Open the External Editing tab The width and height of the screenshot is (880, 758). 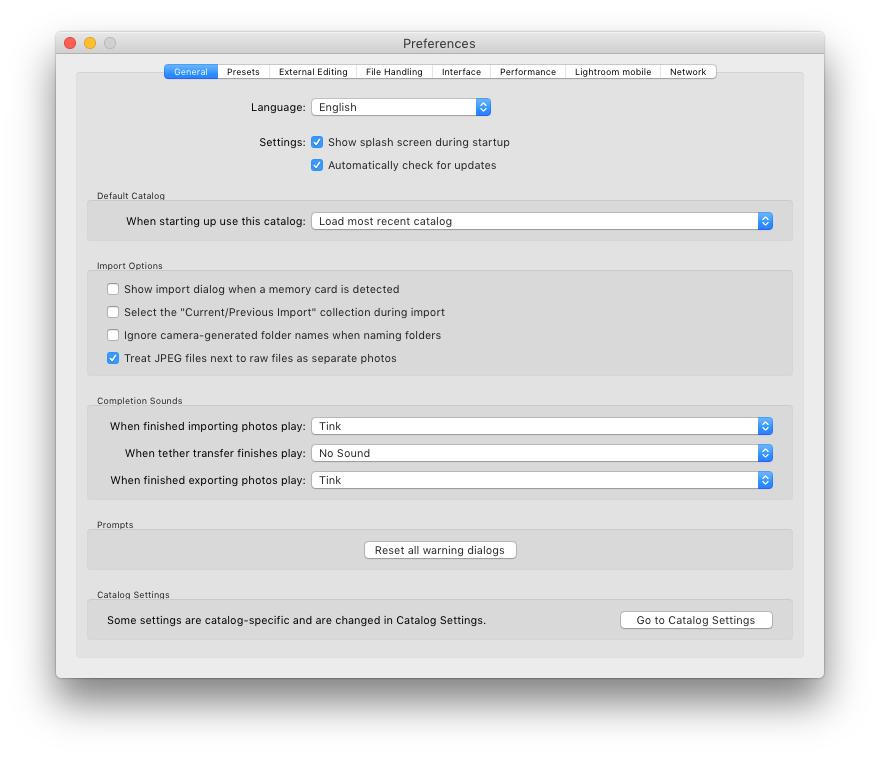pos(312,71)
